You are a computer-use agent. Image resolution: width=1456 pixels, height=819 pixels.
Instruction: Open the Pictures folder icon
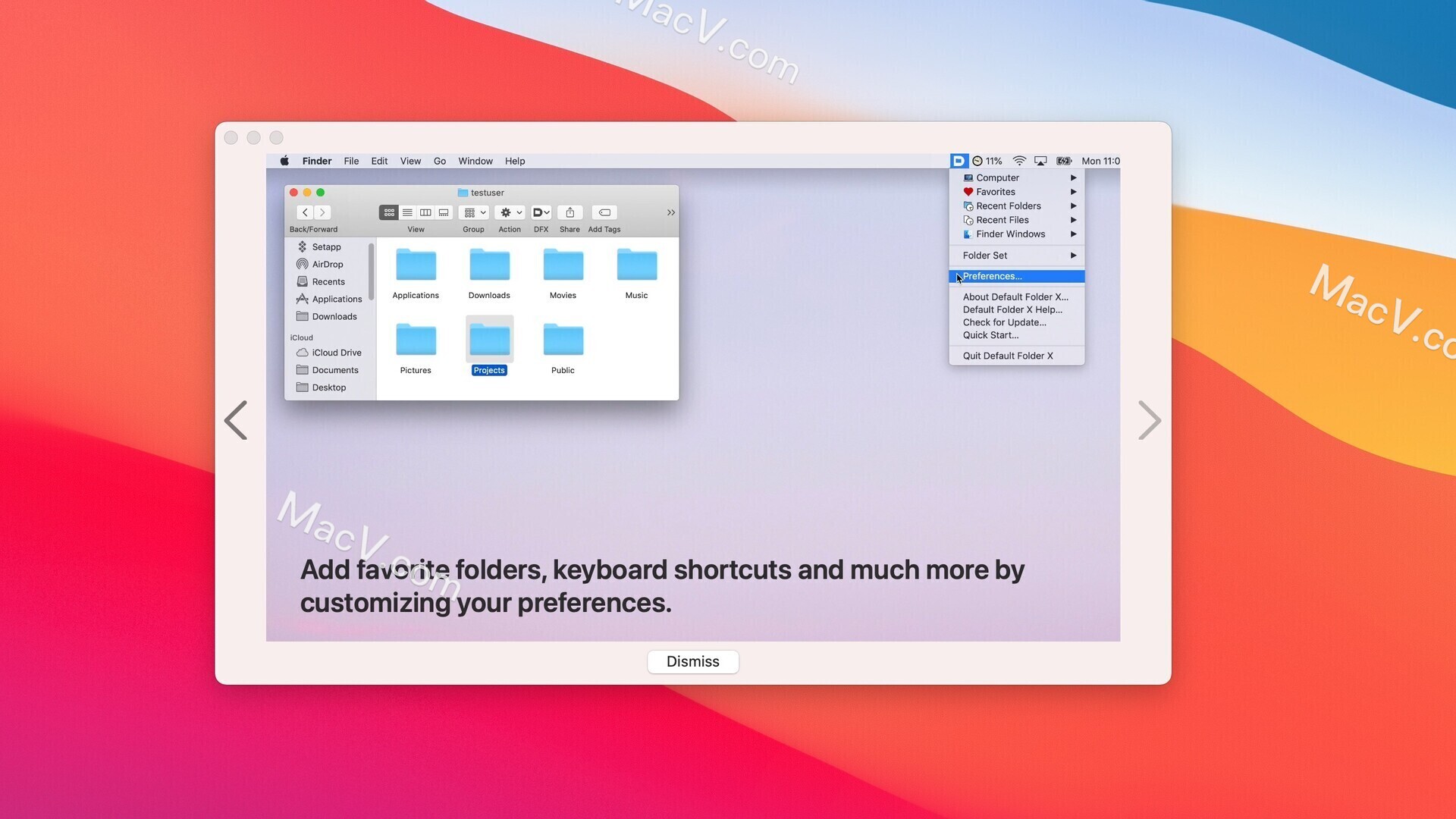416,340
